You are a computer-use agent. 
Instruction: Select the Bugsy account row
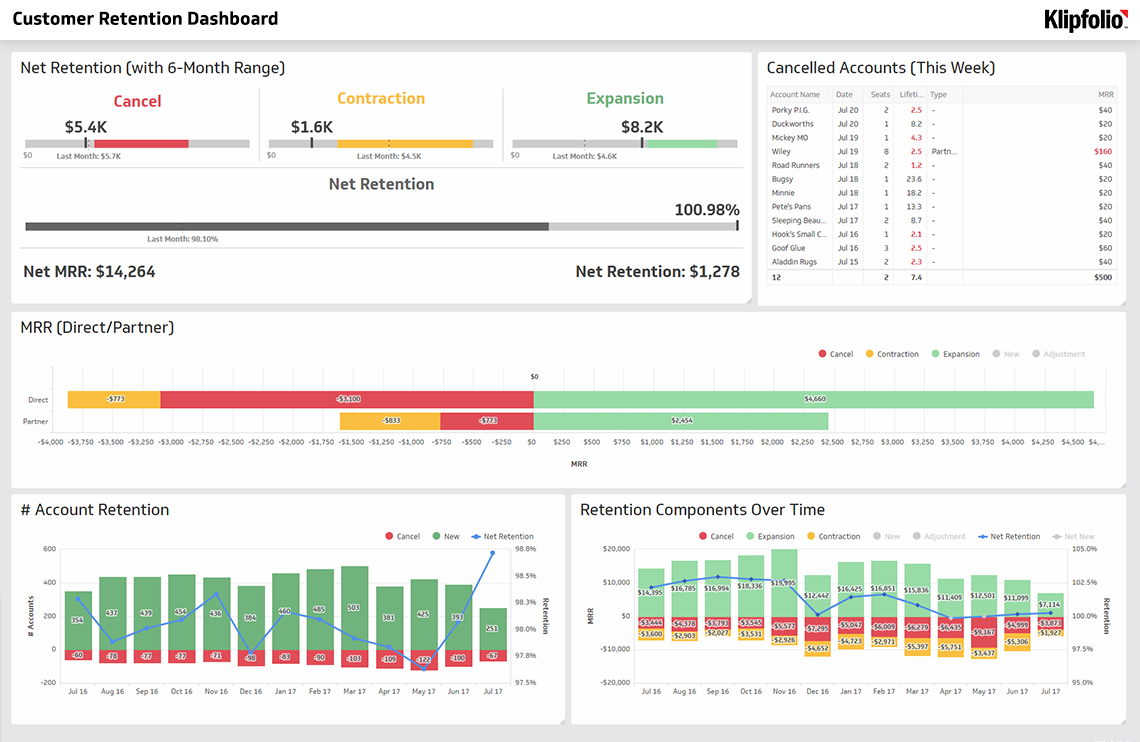click(x=942, y=180)
